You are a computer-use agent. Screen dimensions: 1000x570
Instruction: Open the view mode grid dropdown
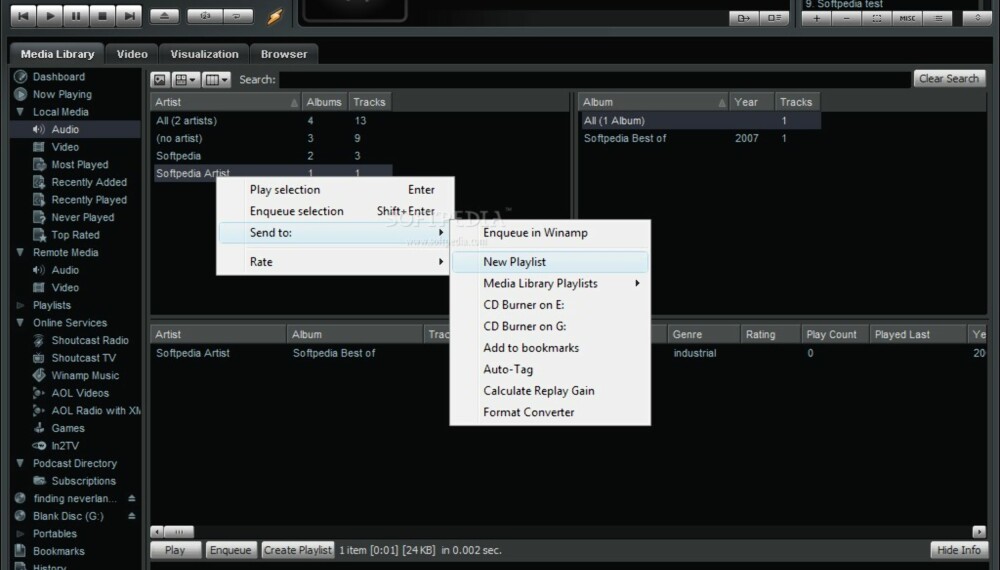(185, 80)
